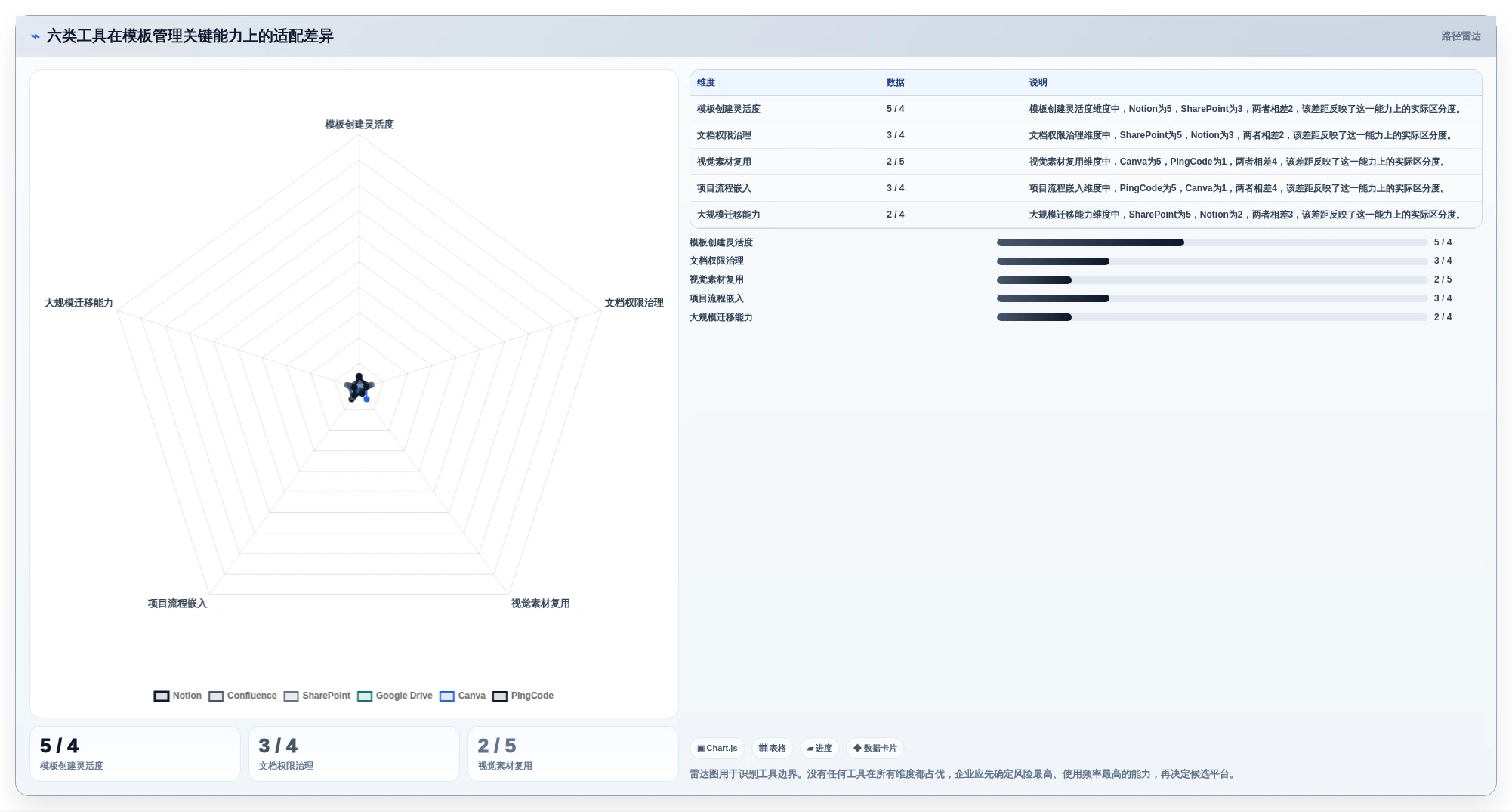Click the 文档权限治理 radar axis label
Image resolution: width=1512 pixels, height=812 pixels.
pyautogui.click(x=634, y=303)
